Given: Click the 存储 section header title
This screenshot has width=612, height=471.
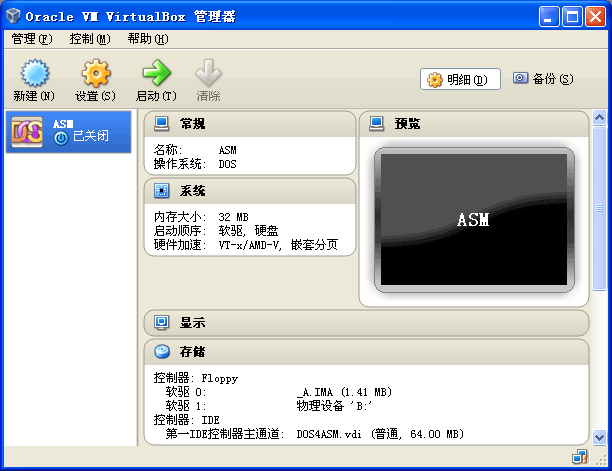Looking at the screenshot, I should pyautogui.click(x=192, y=352).
